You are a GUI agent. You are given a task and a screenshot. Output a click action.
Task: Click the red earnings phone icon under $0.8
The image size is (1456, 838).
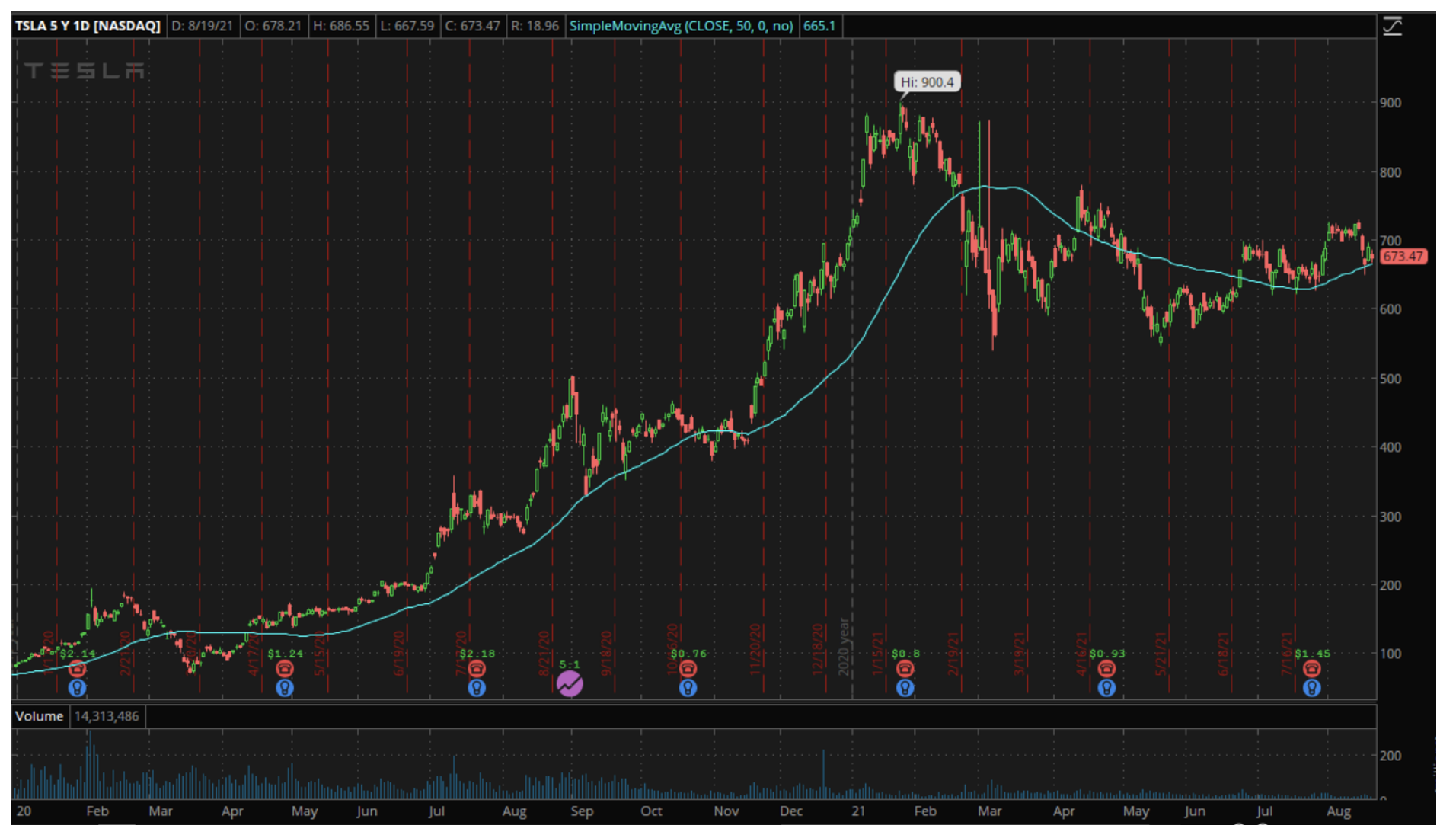(905, 669)
